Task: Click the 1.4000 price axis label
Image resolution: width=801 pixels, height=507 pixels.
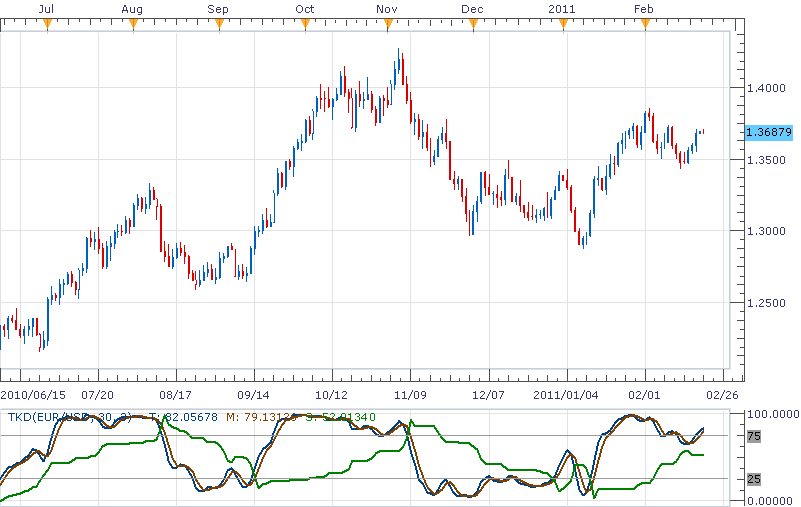Action: pyautogui.click(x=766, y=88)
